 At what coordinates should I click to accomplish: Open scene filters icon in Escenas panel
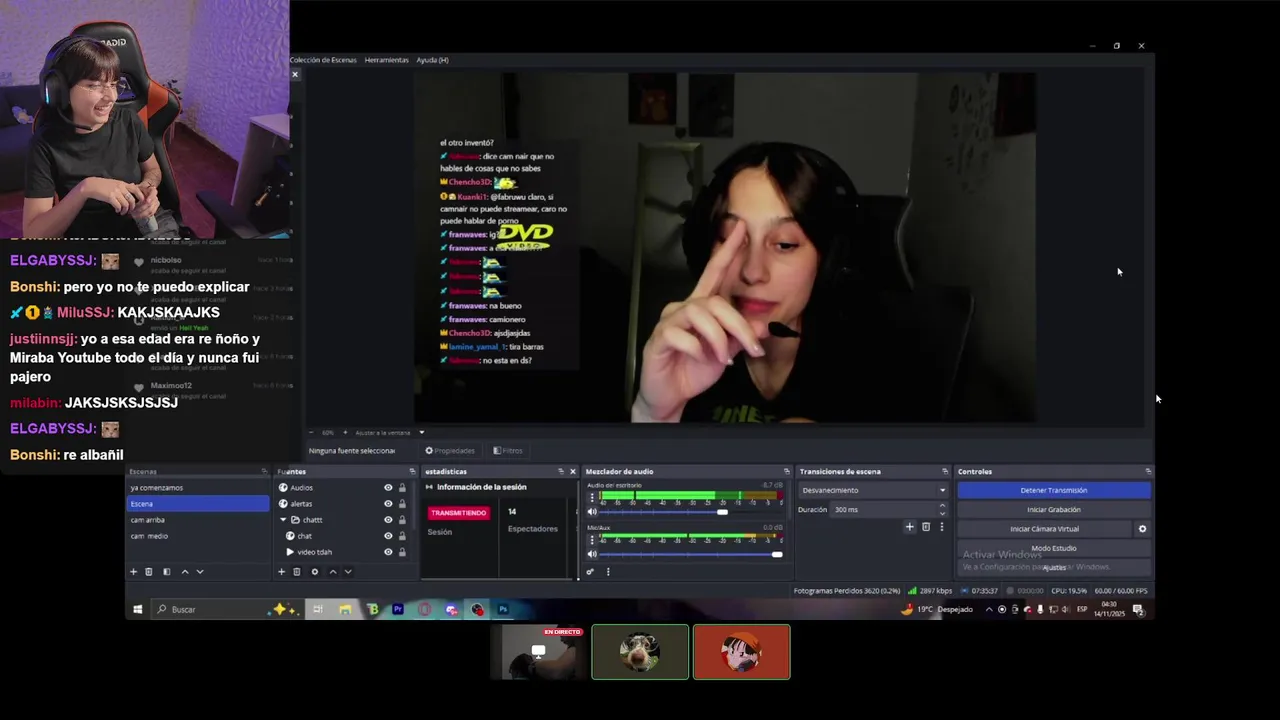coord(166,572)
